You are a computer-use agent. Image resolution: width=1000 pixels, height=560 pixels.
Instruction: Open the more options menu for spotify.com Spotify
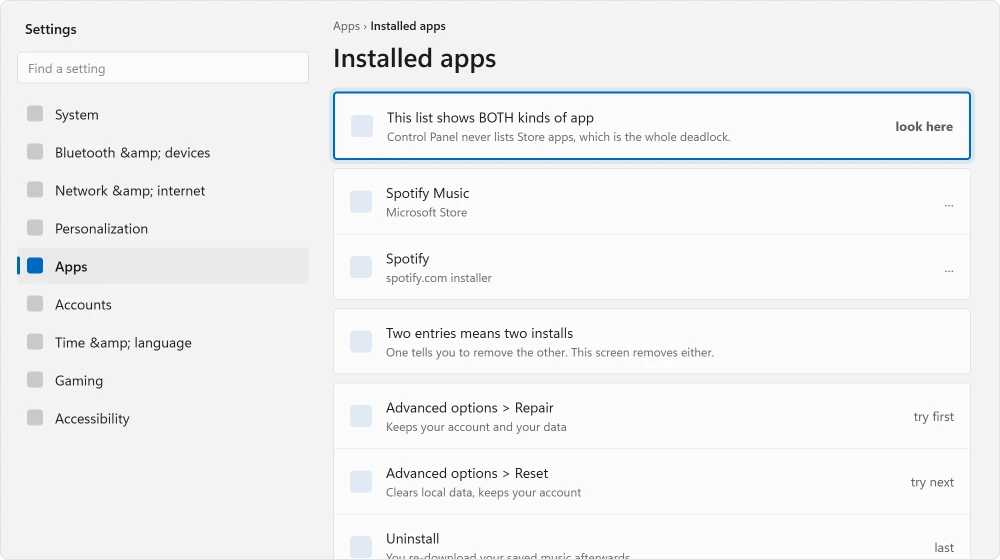coord(949,271)
